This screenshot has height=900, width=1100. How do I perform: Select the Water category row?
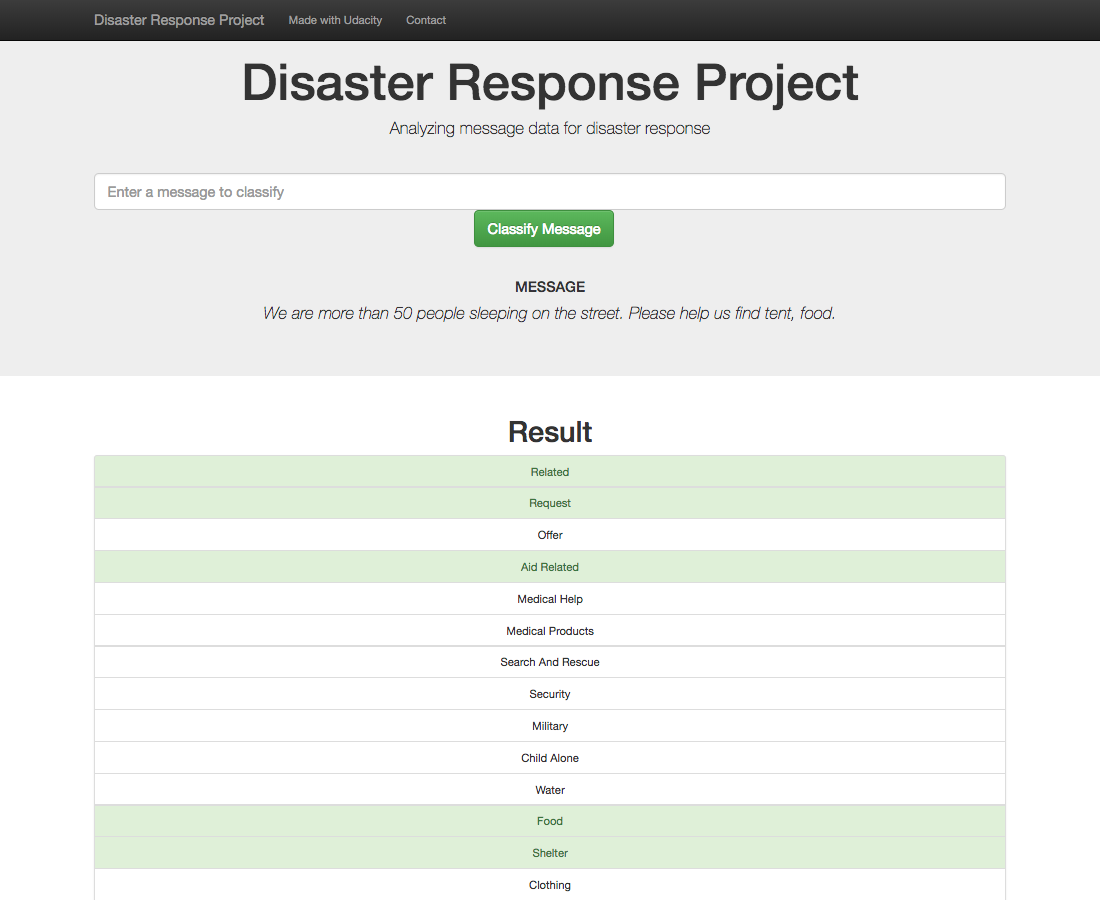tap(549, 790)
